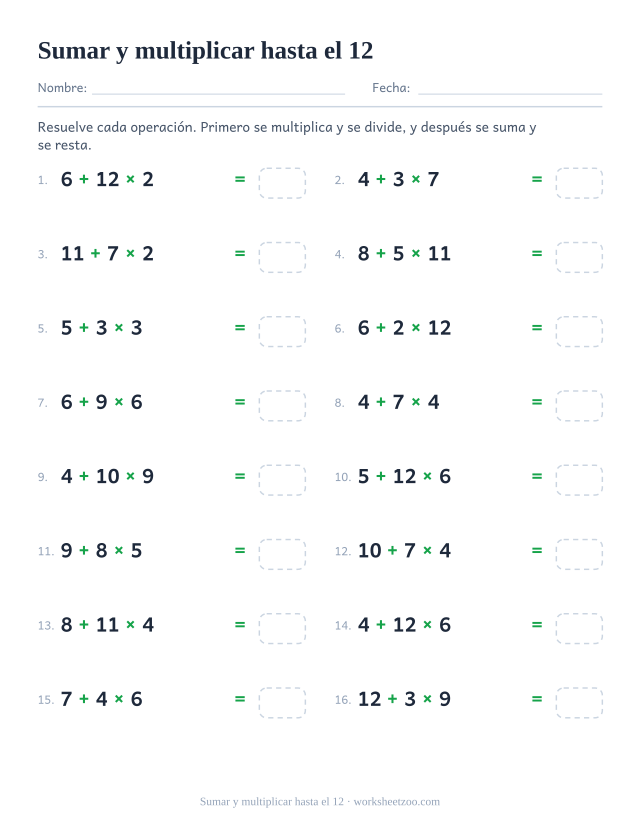Image resolution: width=640 pixels, height=829 pixels.
Task: Select answer box for 9 + 8 × 5
Action: [x=282, y=554]
